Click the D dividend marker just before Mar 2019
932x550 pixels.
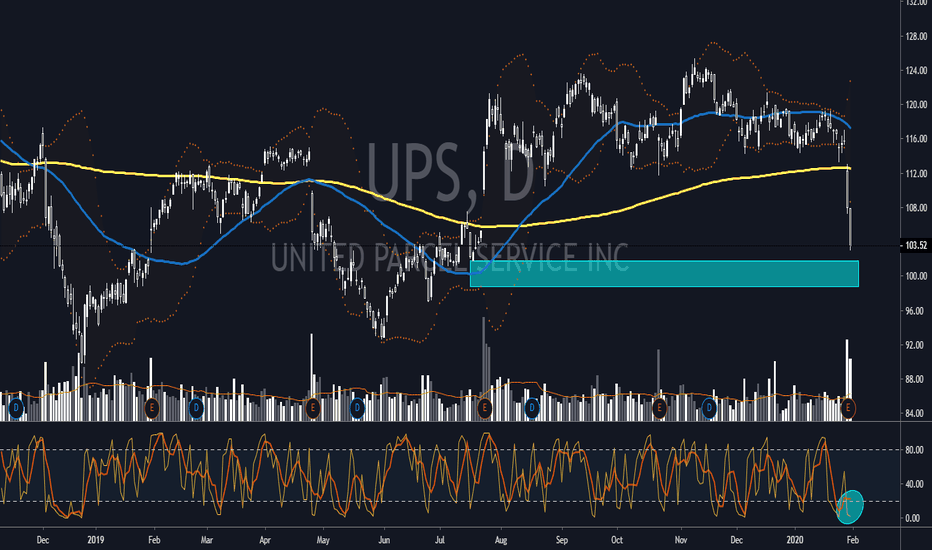[196, 408]
